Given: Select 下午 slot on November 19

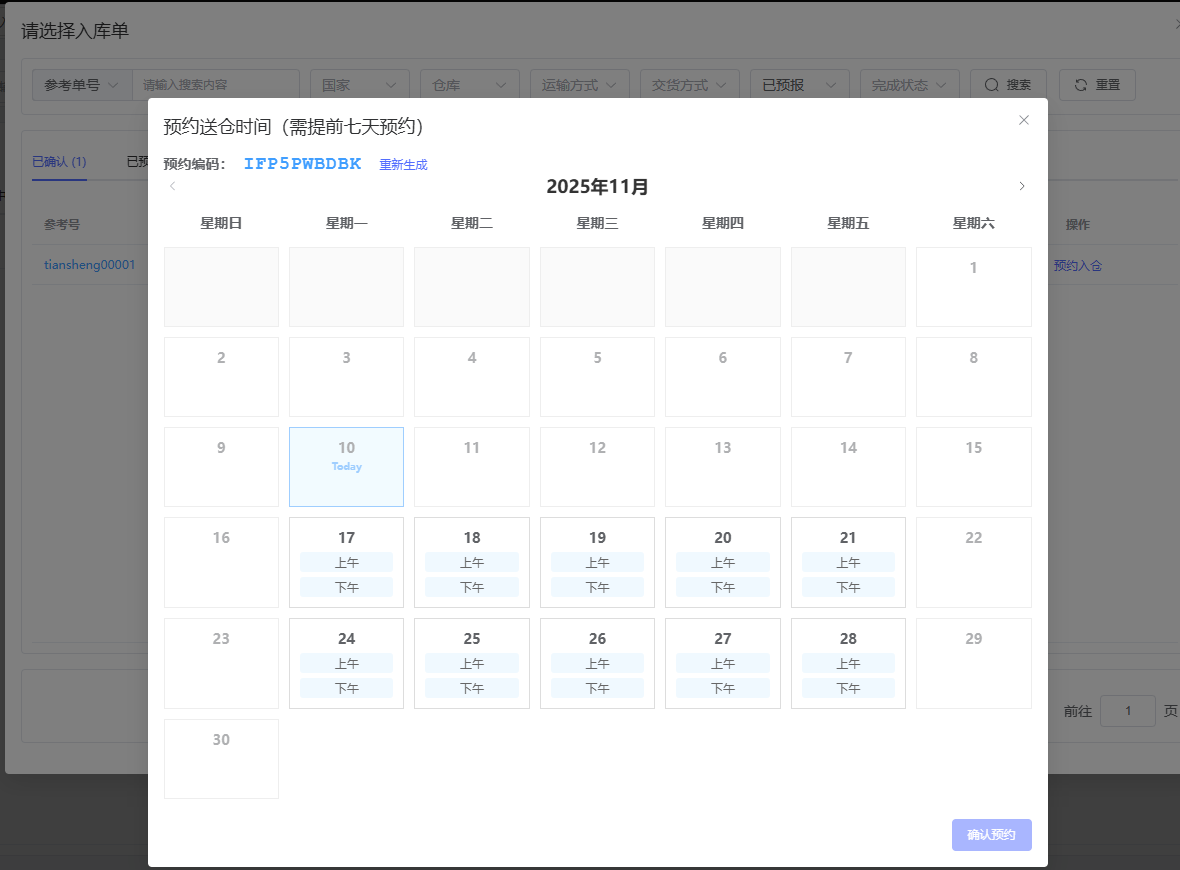Looking at the screenshot, I should tap(597, 587).
